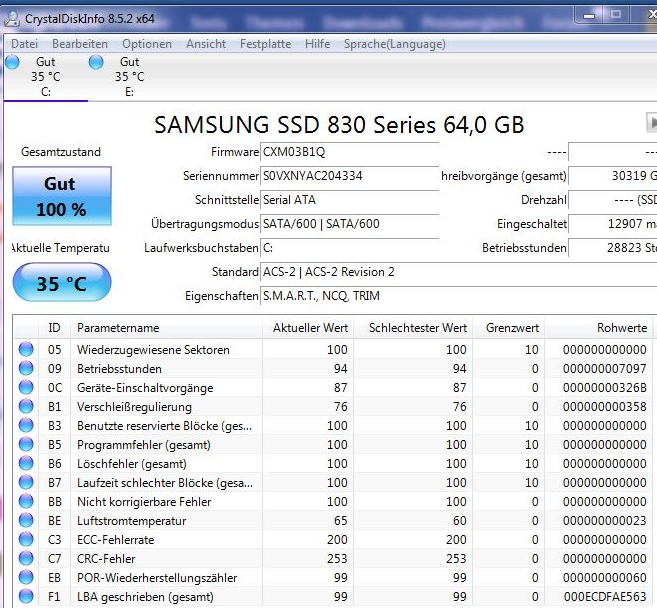Click status orb of Laufzeit schlechter Blöcke row
This screenshot has height=608, width=657.
click(26, 483)
